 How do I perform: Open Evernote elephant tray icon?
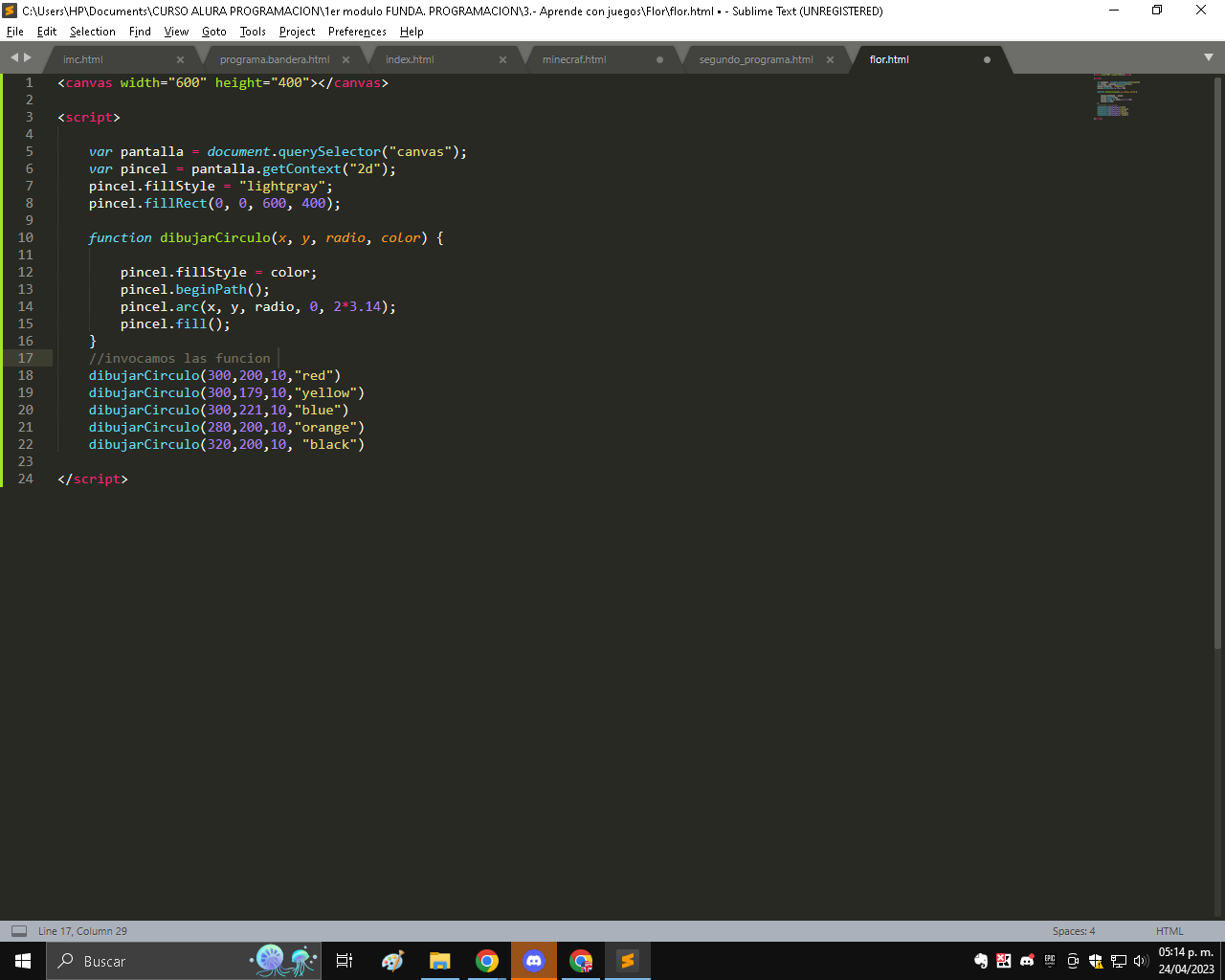pyautogui.click(x=981, y=961)
